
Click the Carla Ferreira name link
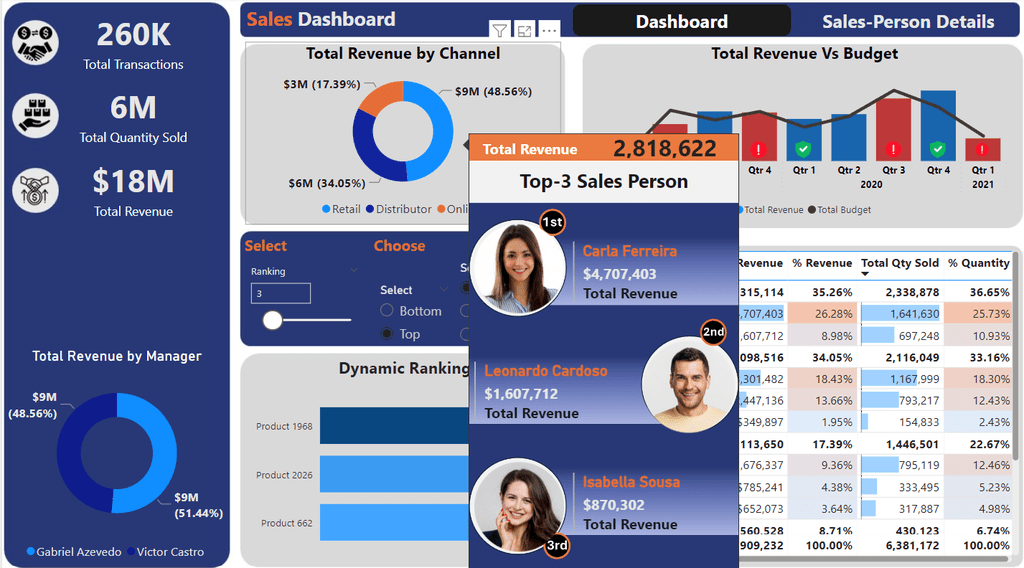pos(630,251)
